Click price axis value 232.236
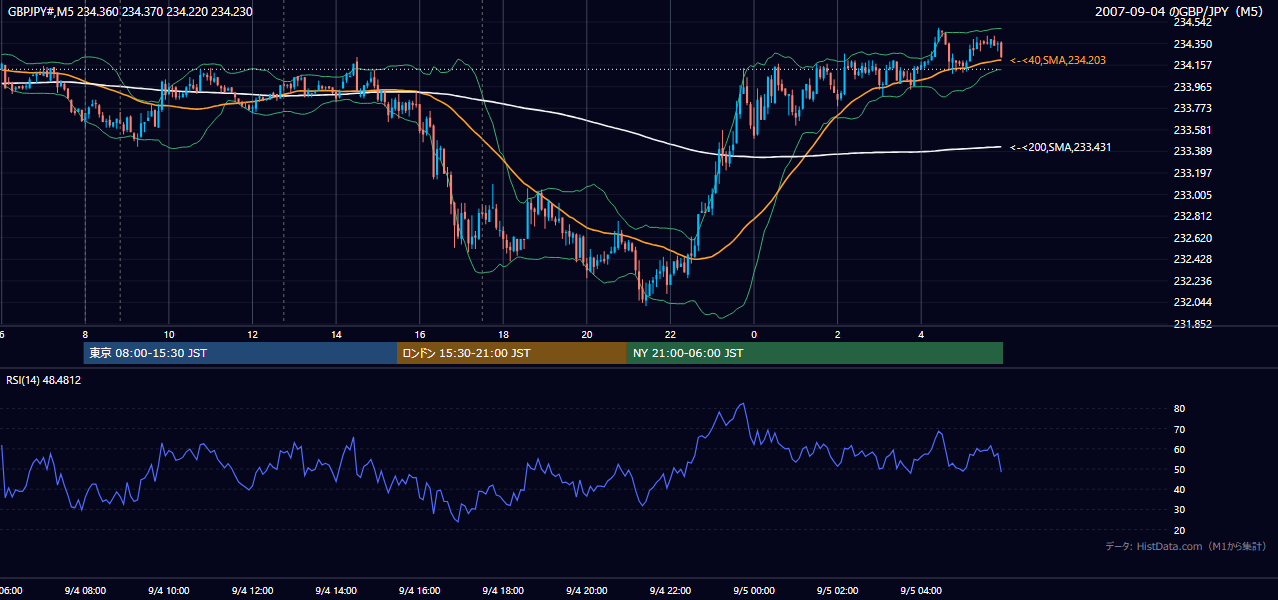1278x600 pixels. (x=1192, y=281)
